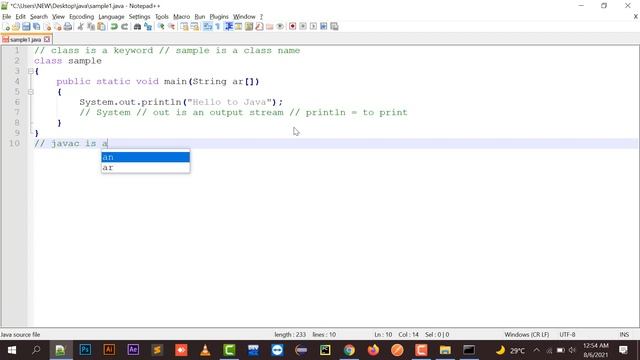Open the Plugins menu

[x=219, y=17]
